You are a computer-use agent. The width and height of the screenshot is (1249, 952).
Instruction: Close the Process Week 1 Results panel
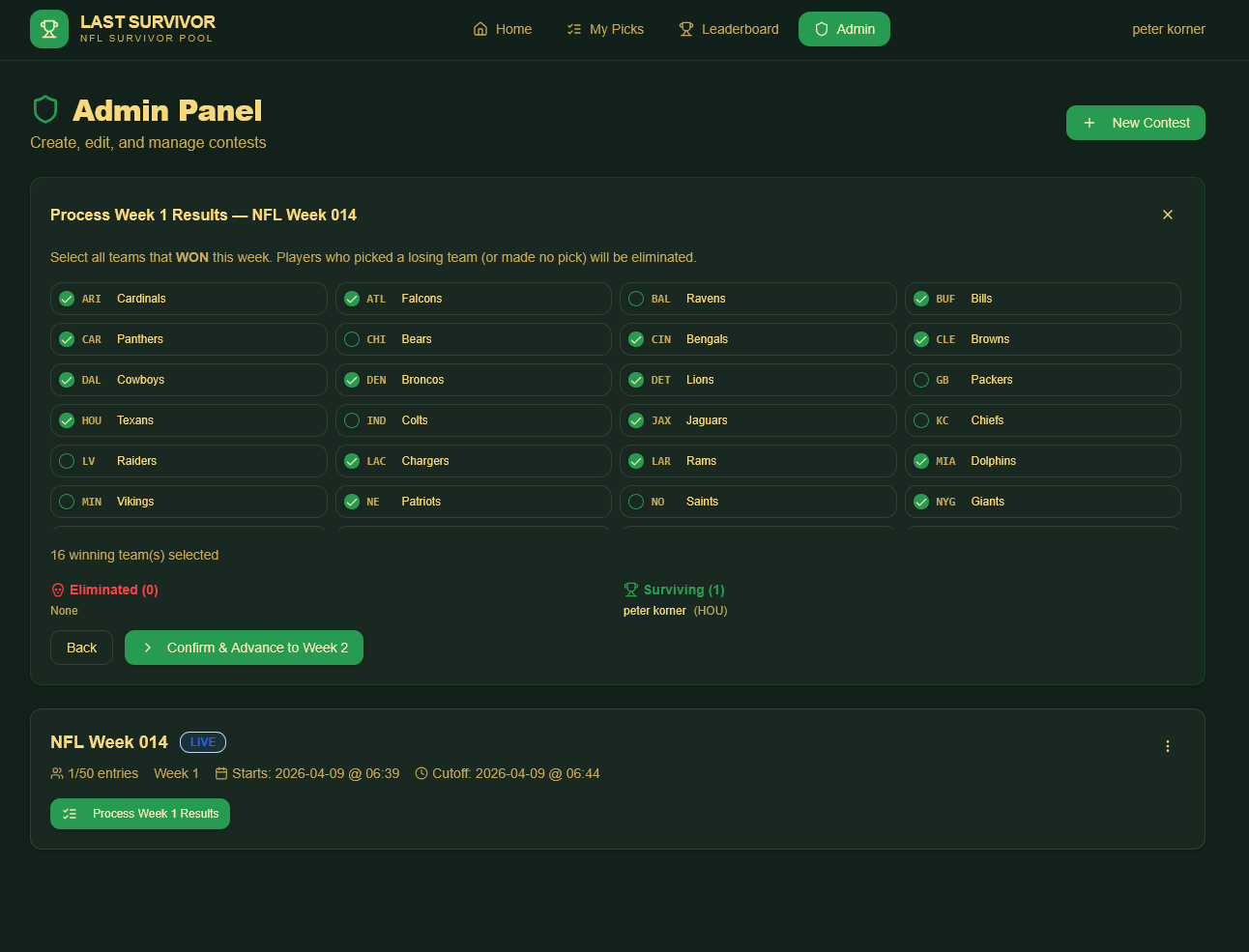[1167, 215]
